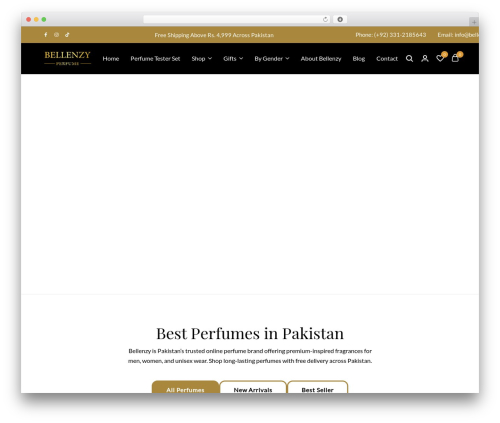Go to the Home menu item

click(x=111, y=59)
